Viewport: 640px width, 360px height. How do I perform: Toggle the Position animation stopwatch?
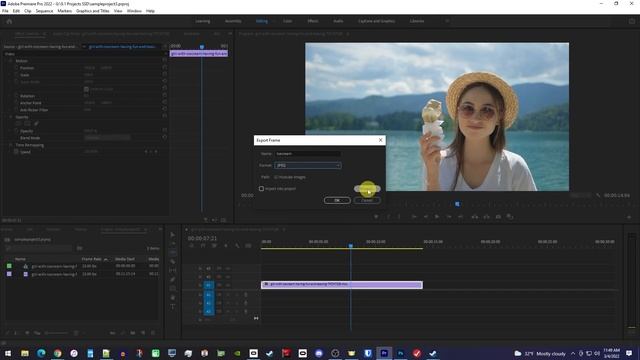coord(16,68)
